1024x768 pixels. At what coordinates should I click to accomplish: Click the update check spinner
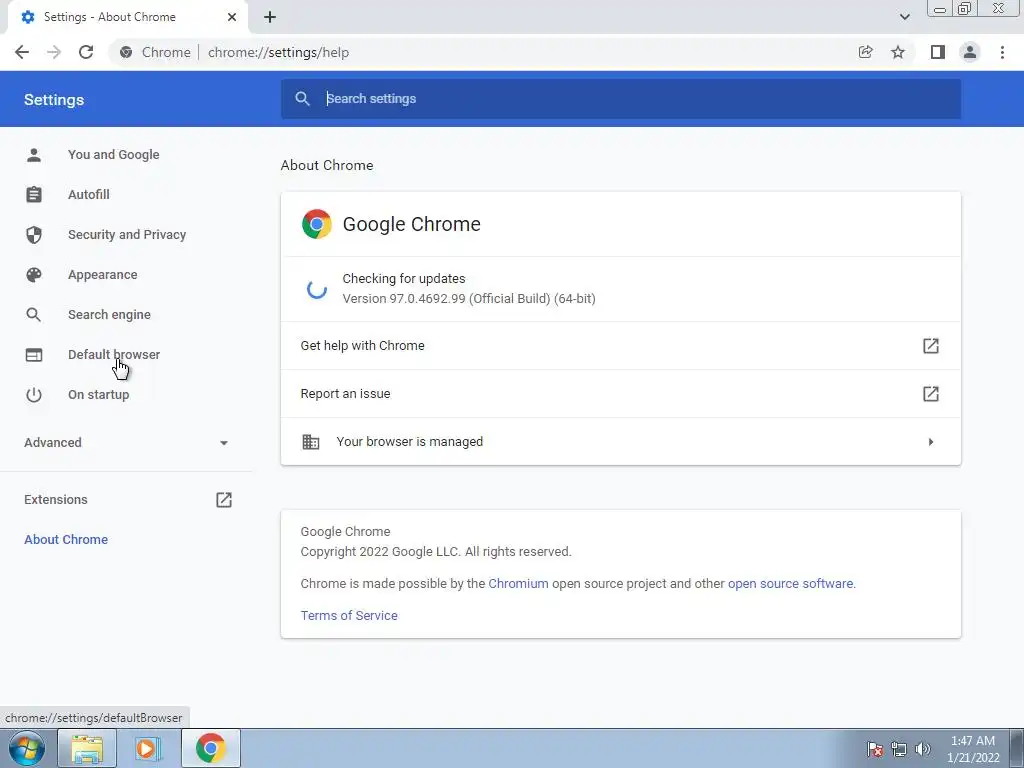point(317,289)
